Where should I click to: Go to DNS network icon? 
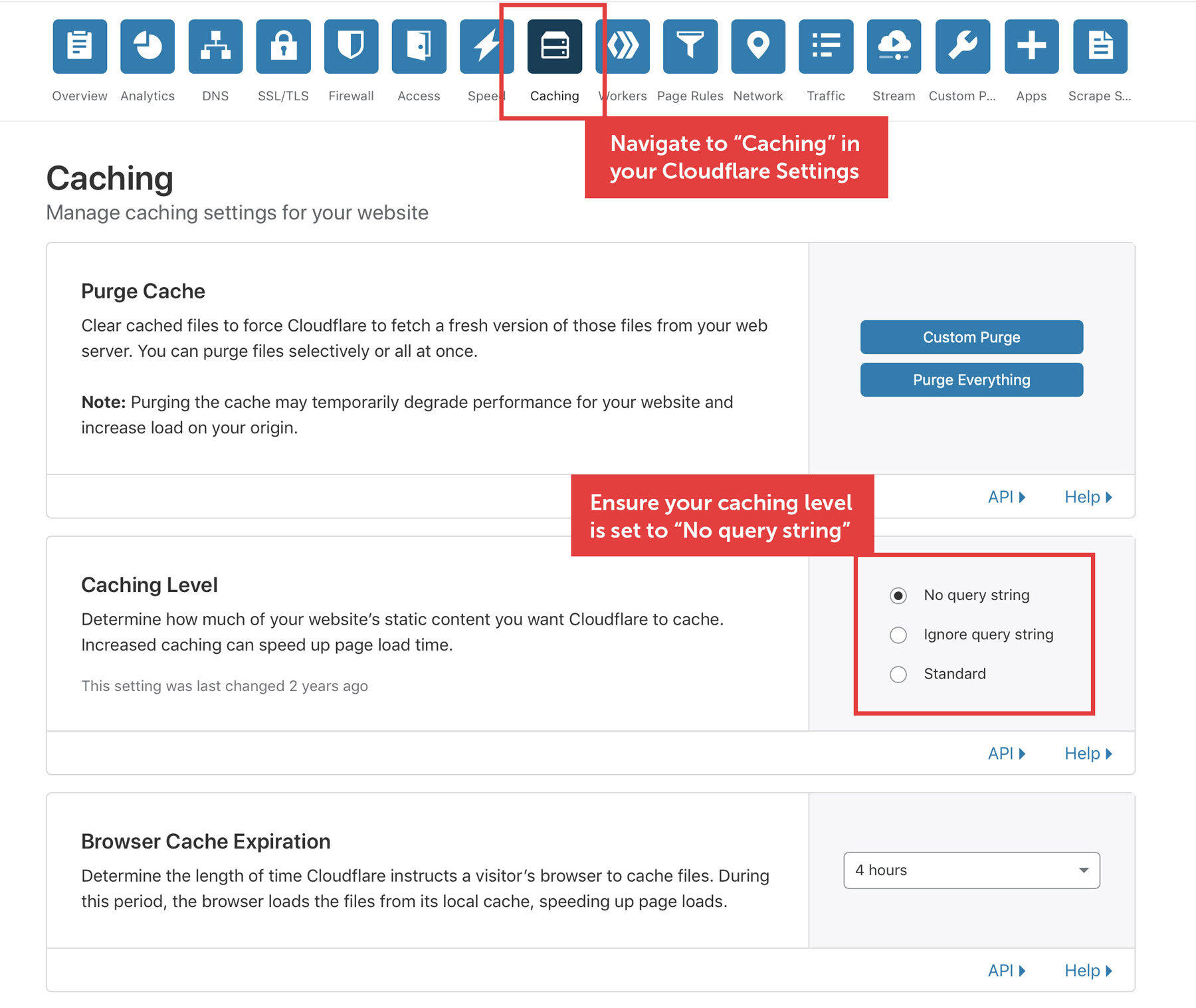coord(215,47)
